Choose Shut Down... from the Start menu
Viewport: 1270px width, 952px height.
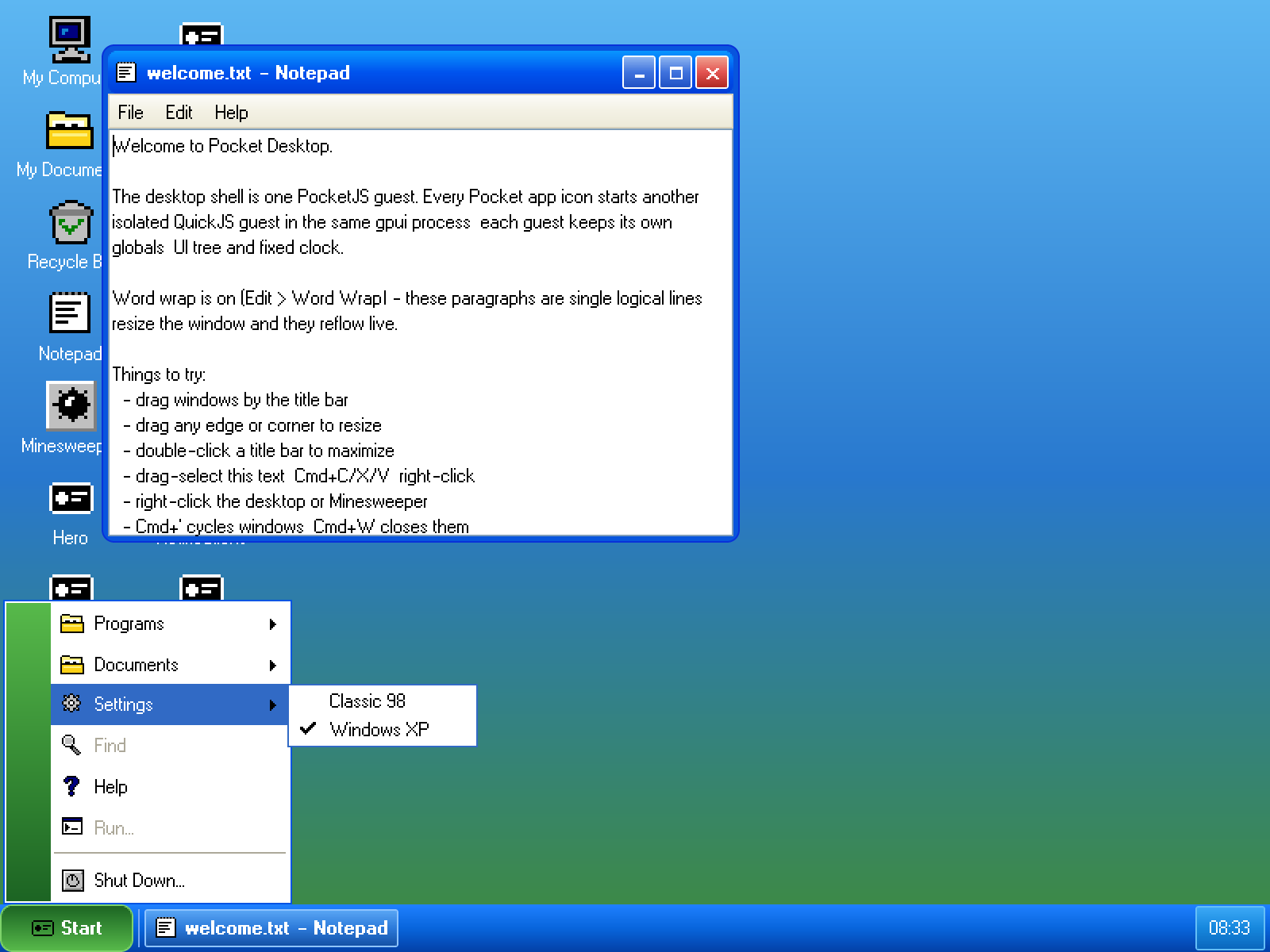pos(170,880)
